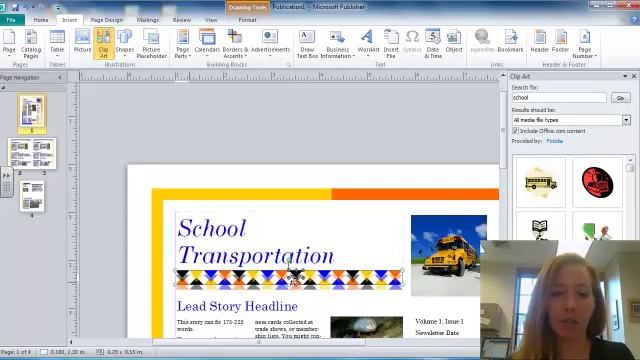Switch to the Review tab
Screen dimensions: 640x360
click(182, 20)
